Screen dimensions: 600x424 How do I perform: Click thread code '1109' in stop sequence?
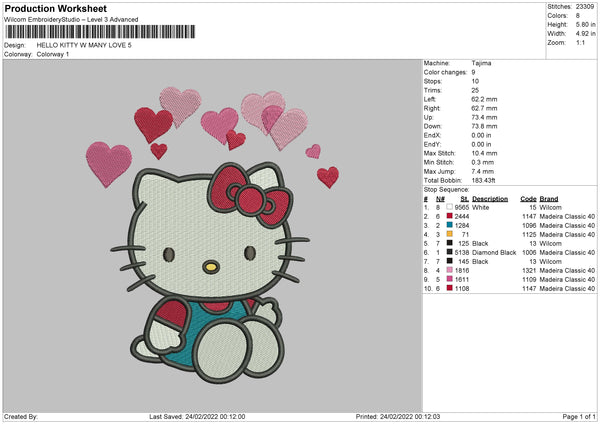pyautogui.click(x=529, y=279)
